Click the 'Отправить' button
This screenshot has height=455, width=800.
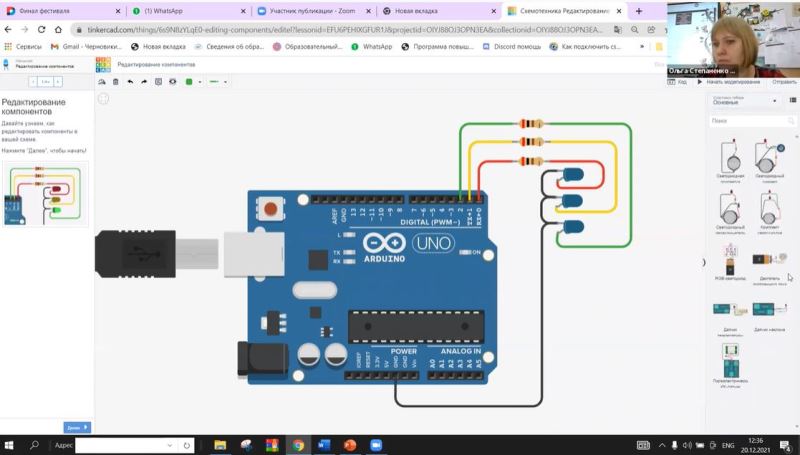tap(784, 82)
